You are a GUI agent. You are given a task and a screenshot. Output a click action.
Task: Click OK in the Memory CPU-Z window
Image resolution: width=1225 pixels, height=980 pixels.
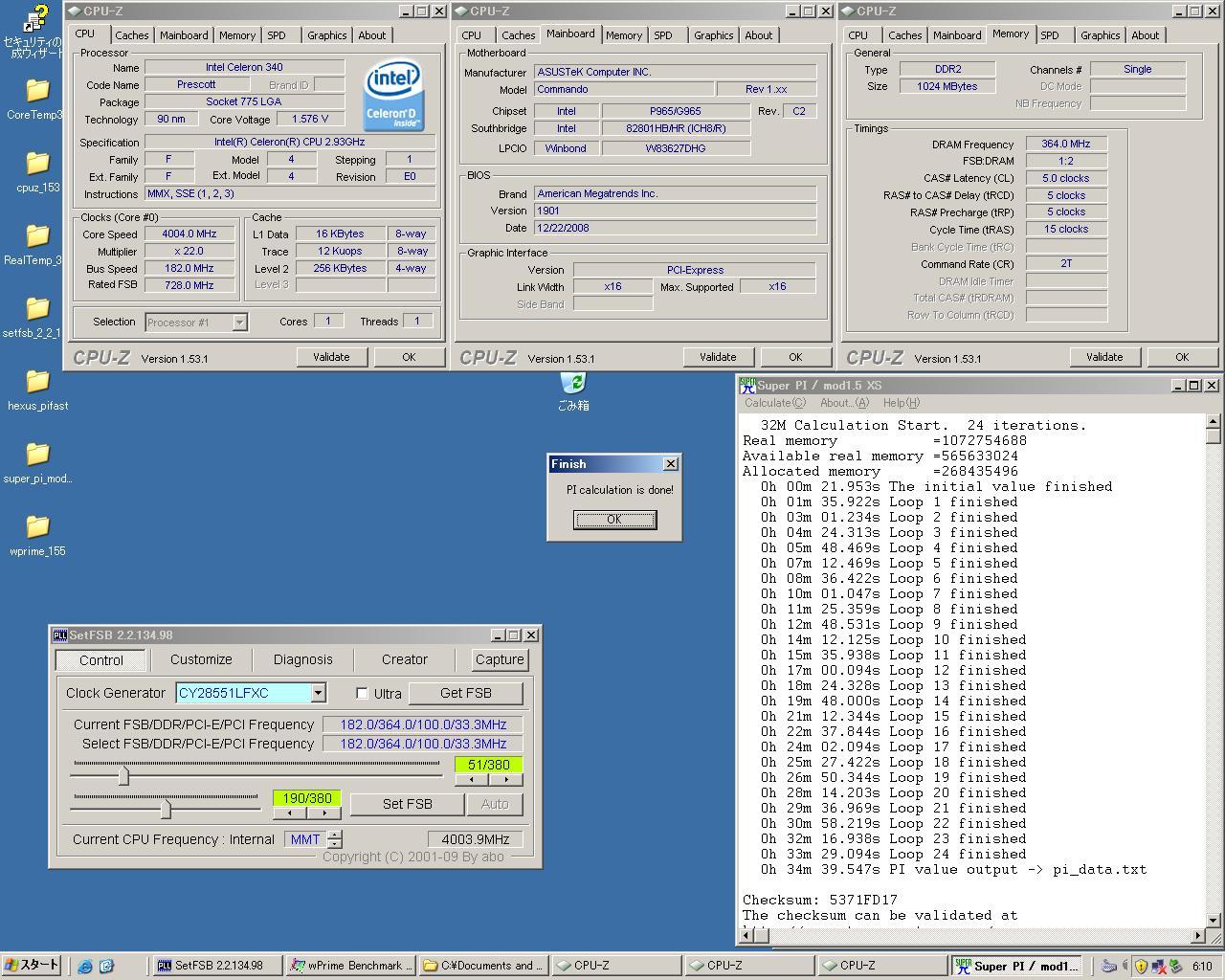[x=1182, y=357]
